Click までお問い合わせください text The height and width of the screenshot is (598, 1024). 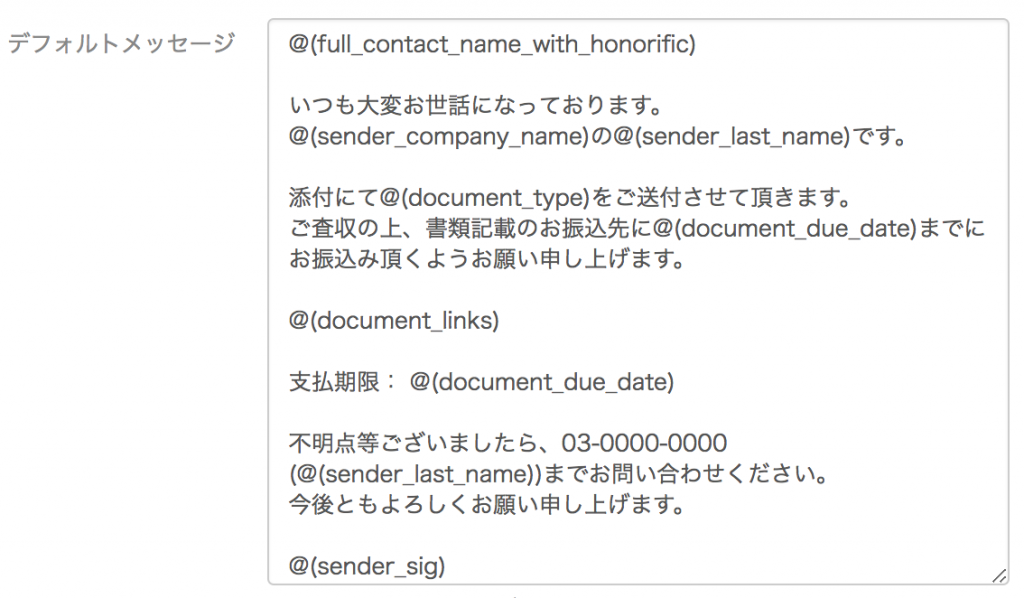point(686,473)
